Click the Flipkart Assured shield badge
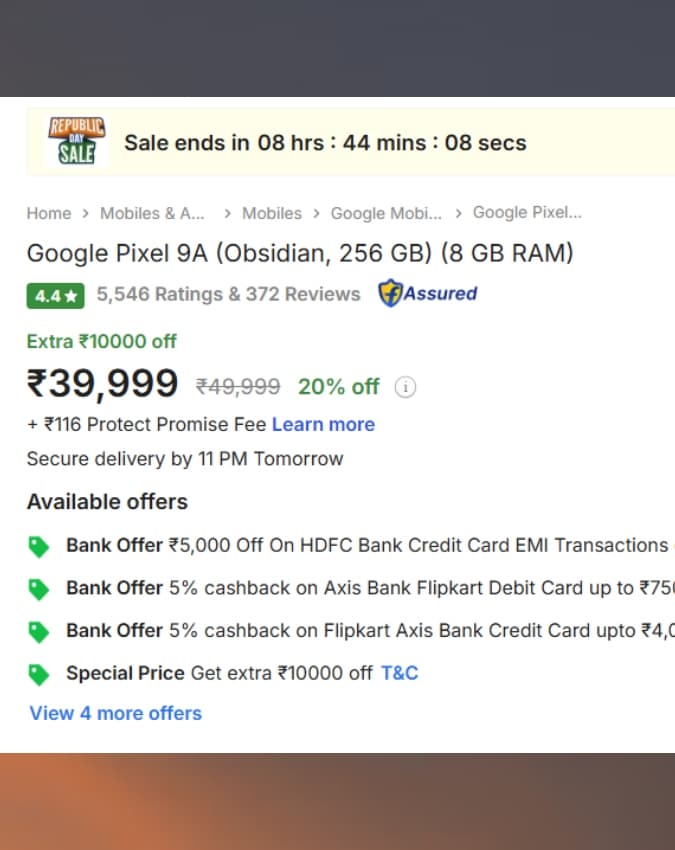 click(x=427, y=293)
